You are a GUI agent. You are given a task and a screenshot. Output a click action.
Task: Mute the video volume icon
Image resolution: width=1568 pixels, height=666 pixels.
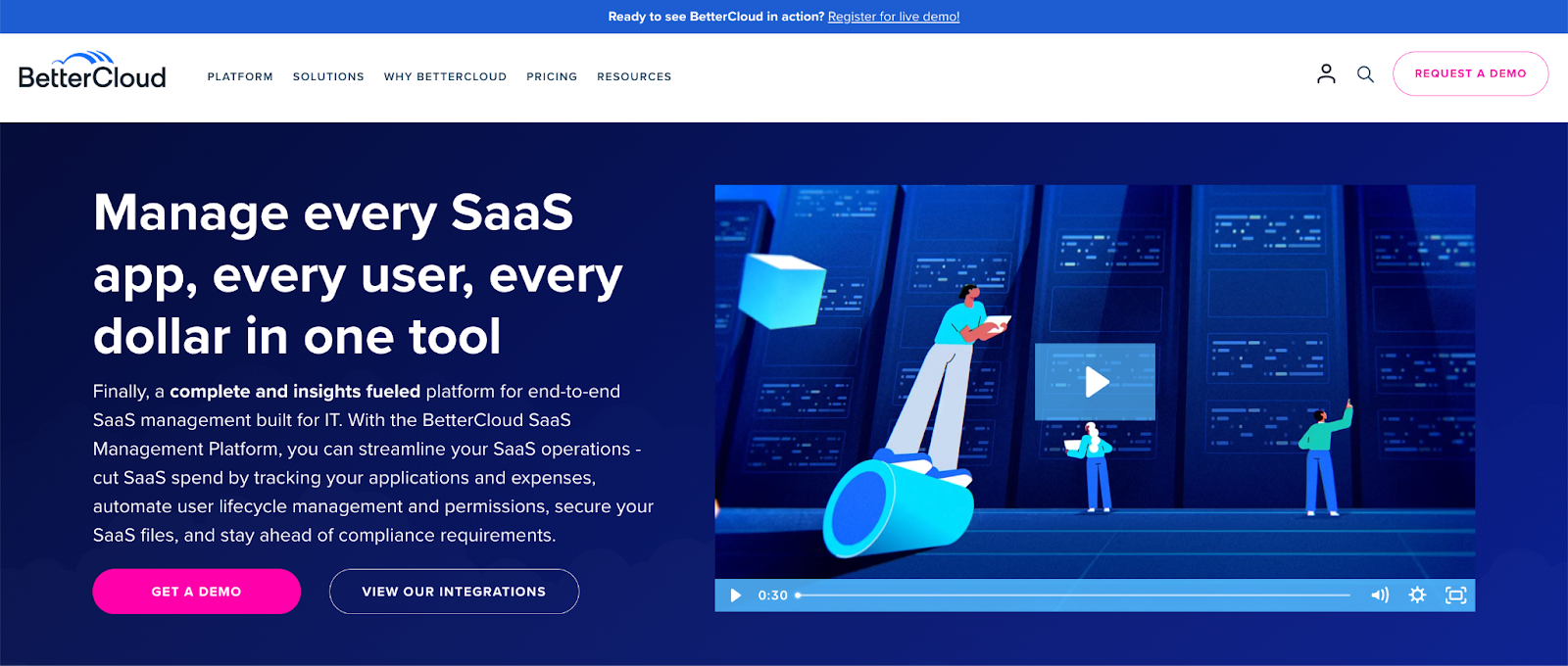click(x=1380, y=595)
